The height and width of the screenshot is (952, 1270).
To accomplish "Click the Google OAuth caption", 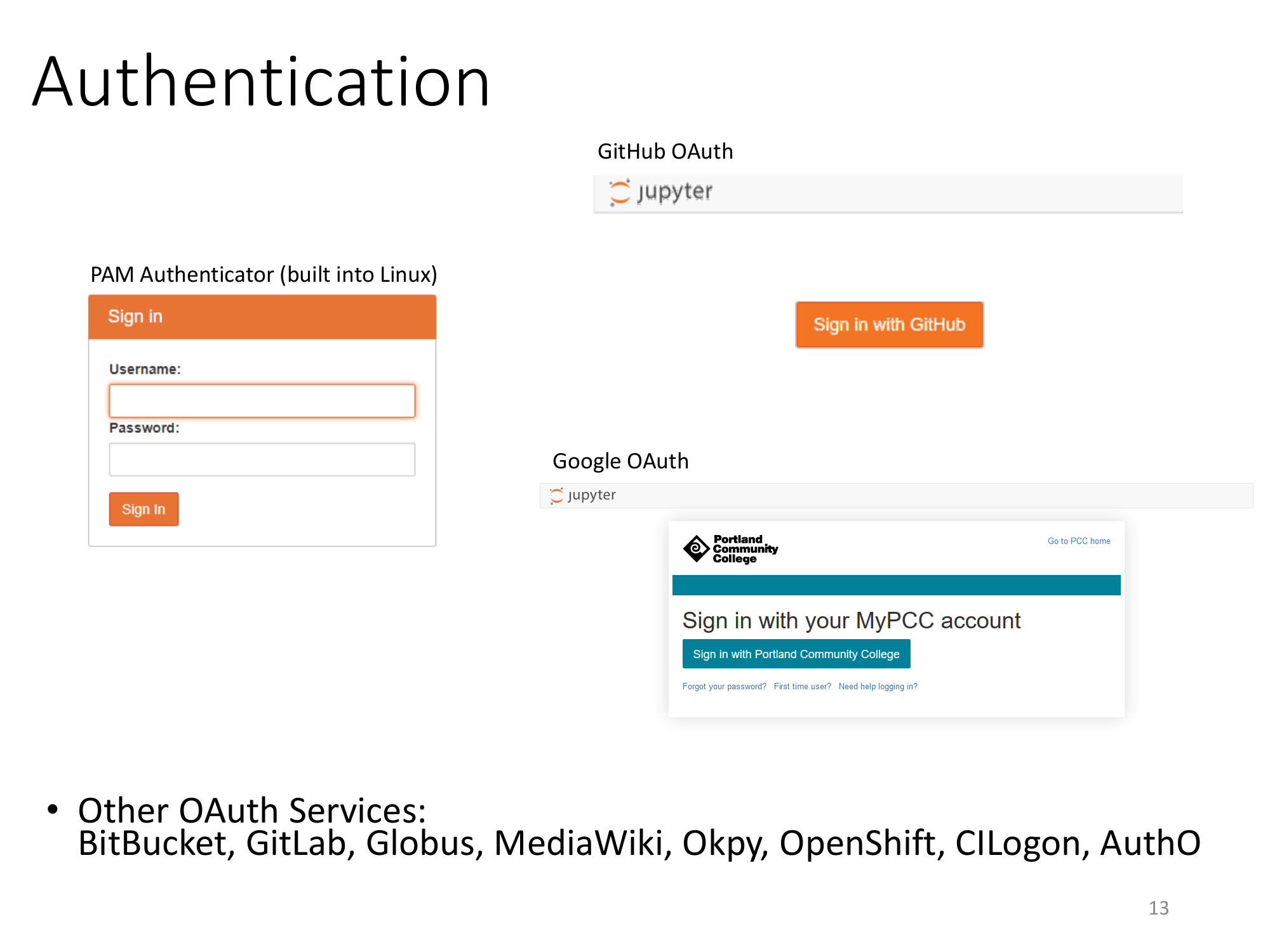I will 620,461.
